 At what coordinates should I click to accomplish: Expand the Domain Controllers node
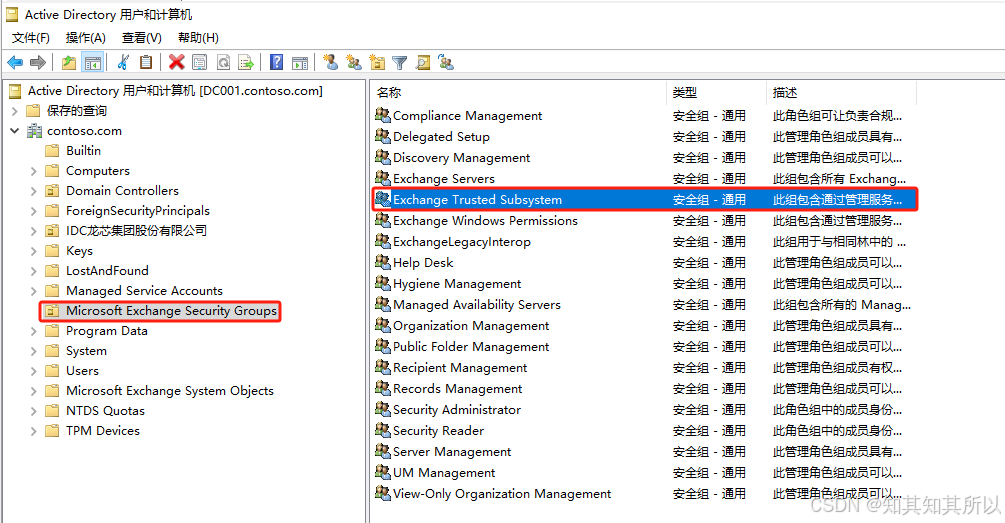pos(33,191)
